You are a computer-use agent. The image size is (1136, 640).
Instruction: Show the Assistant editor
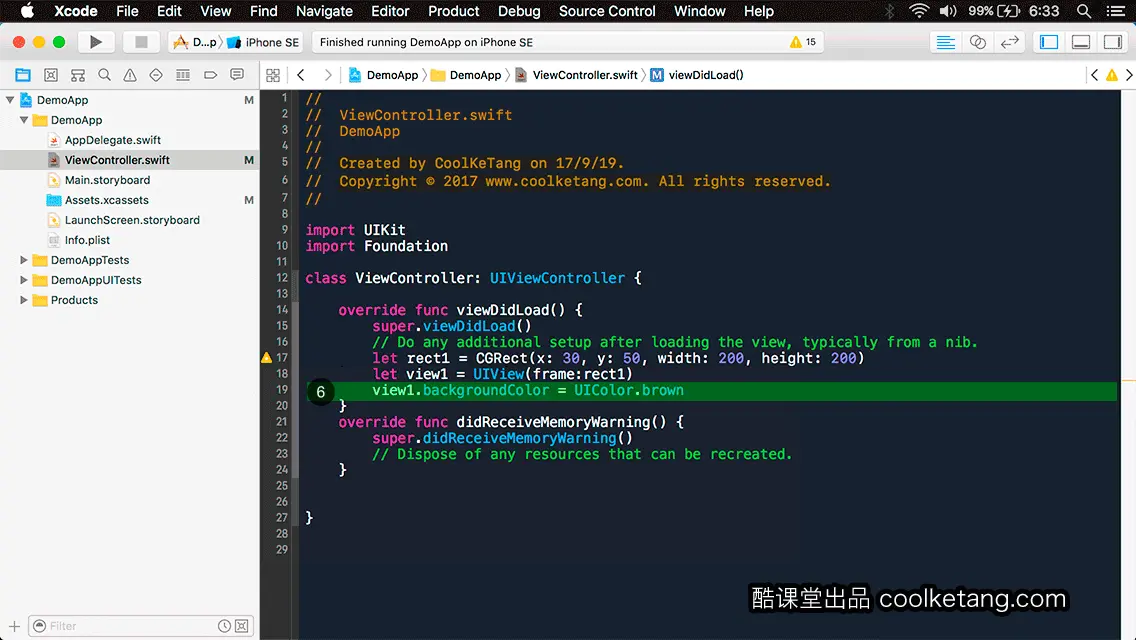pyautogui.click(x=977, y=42)
